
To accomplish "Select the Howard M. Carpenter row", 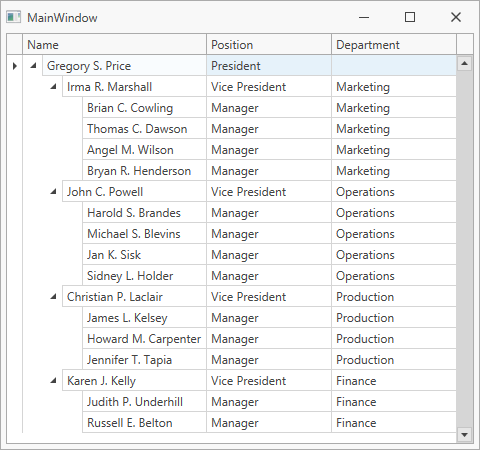I will (269, 339).
